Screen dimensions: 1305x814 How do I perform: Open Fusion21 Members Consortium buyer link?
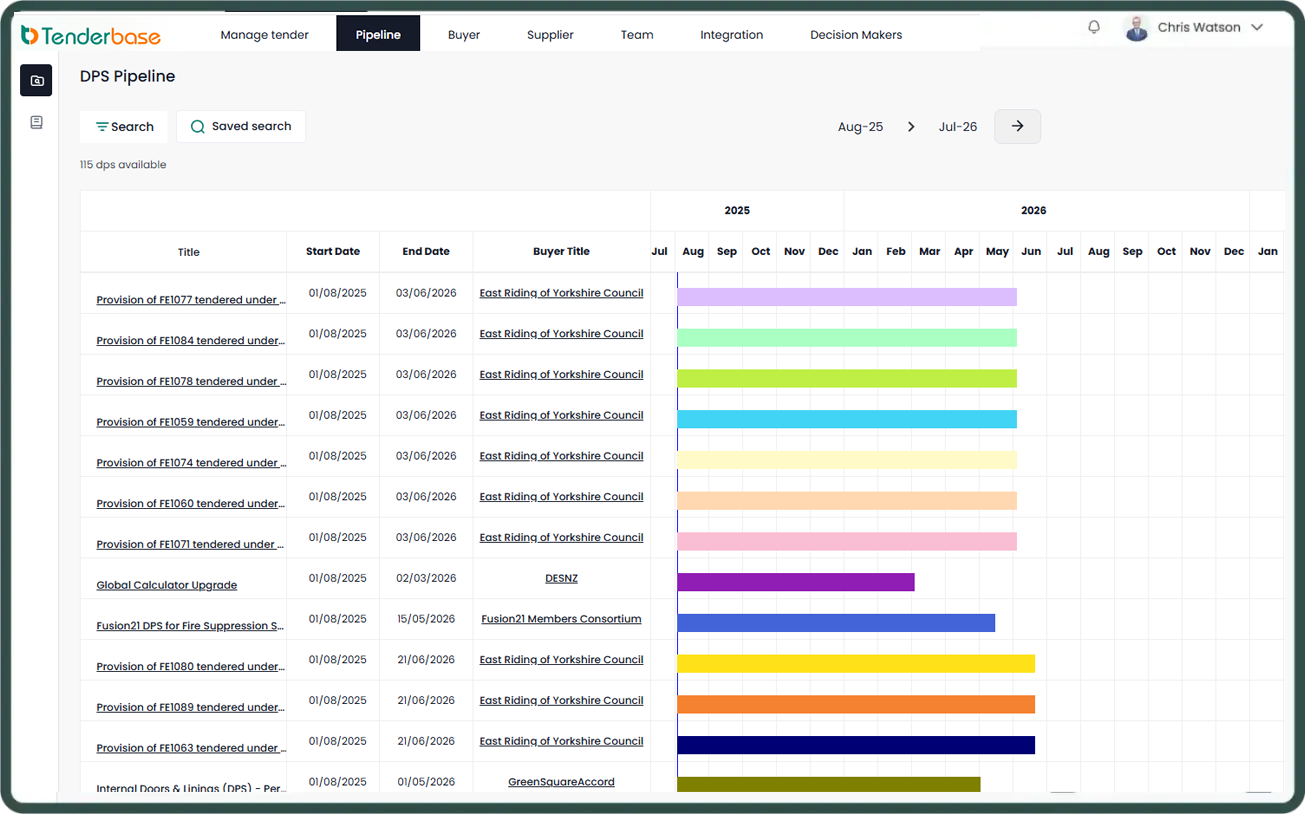[x=561, y=619]
